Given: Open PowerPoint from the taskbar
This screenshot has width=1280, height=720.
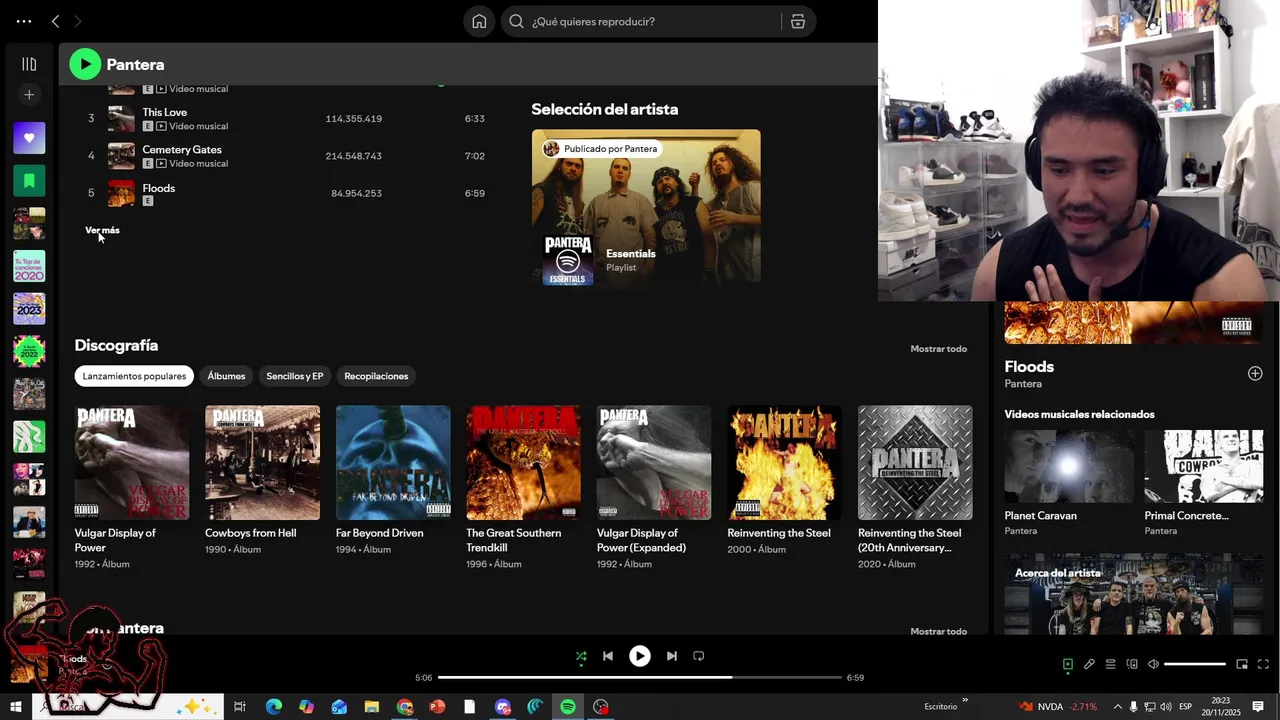Looking at the screenshot, I should coord(437,706).
